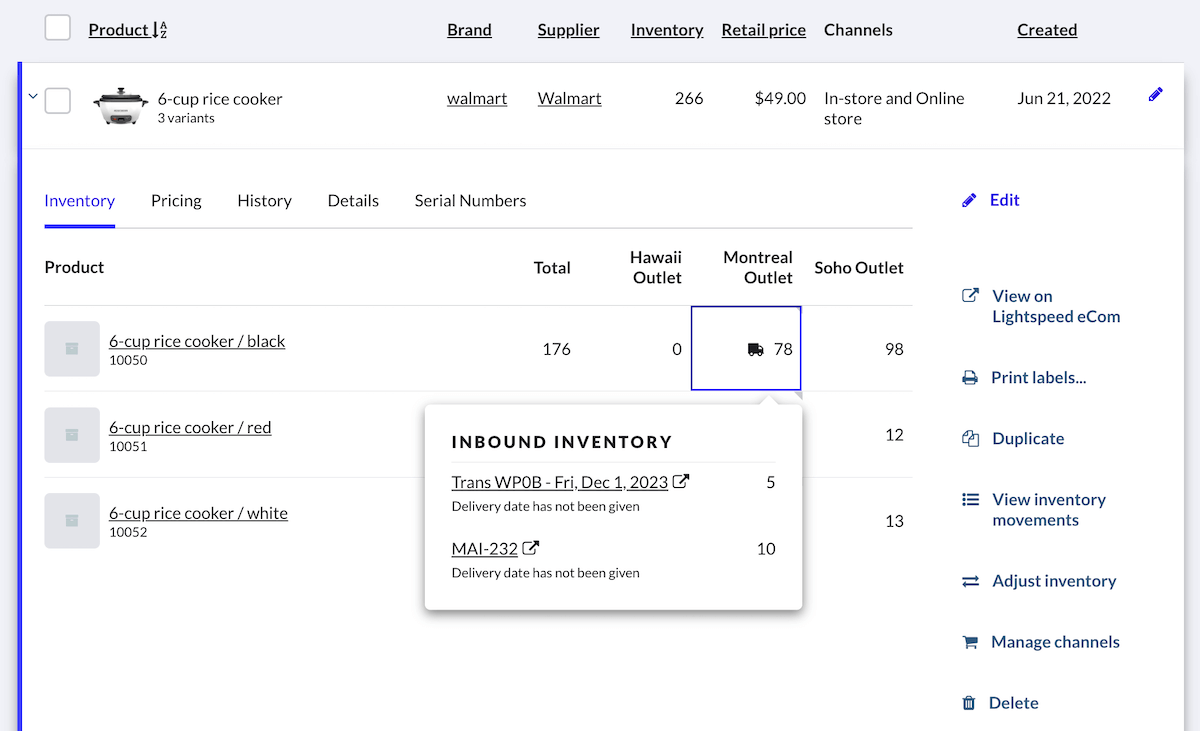
Task: Click the sort A-Z icon next to Product
Action: (160, 30)
